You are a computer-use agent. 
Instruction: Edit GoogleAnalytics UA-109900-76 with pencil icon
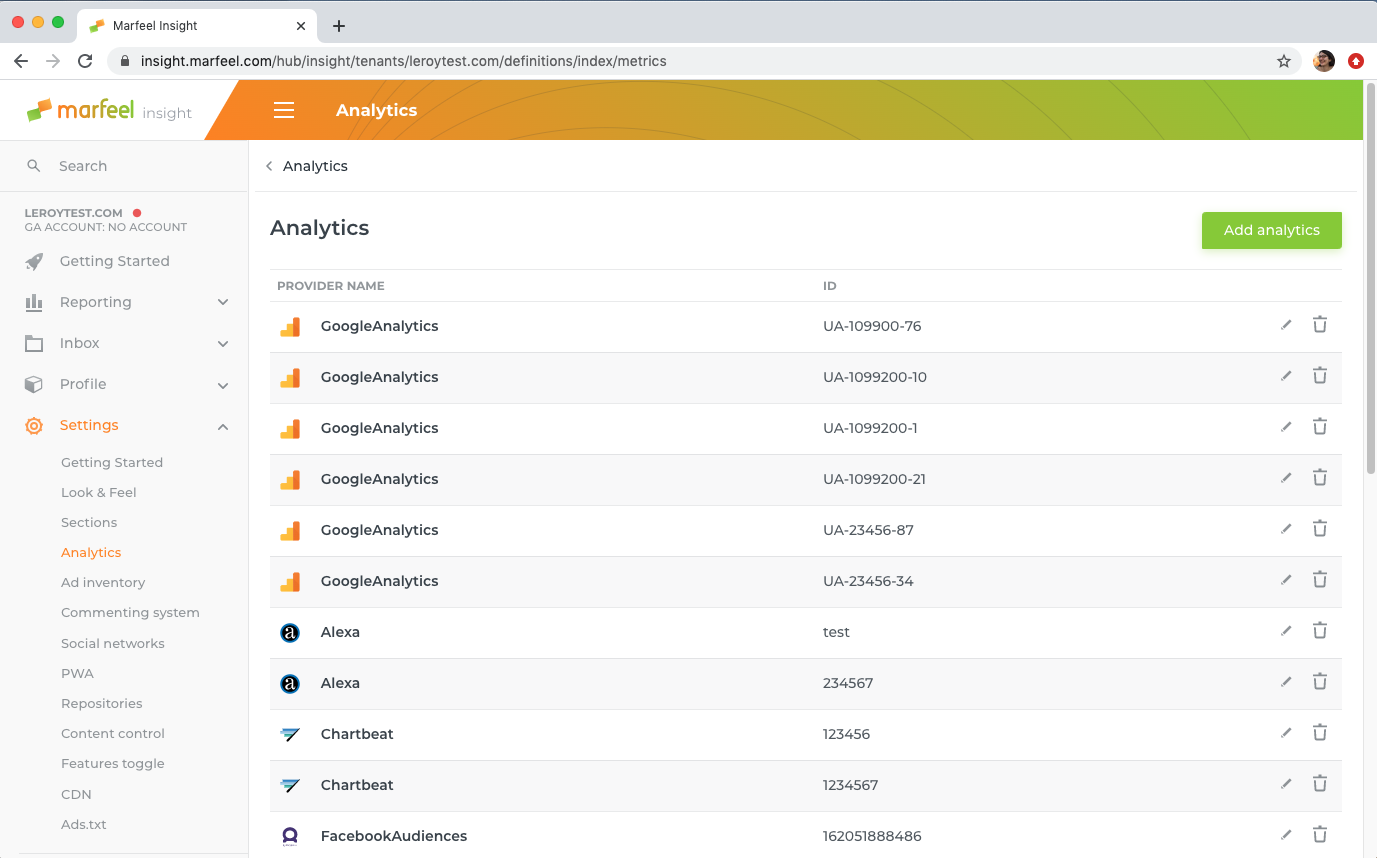(x=1286, y=325)
